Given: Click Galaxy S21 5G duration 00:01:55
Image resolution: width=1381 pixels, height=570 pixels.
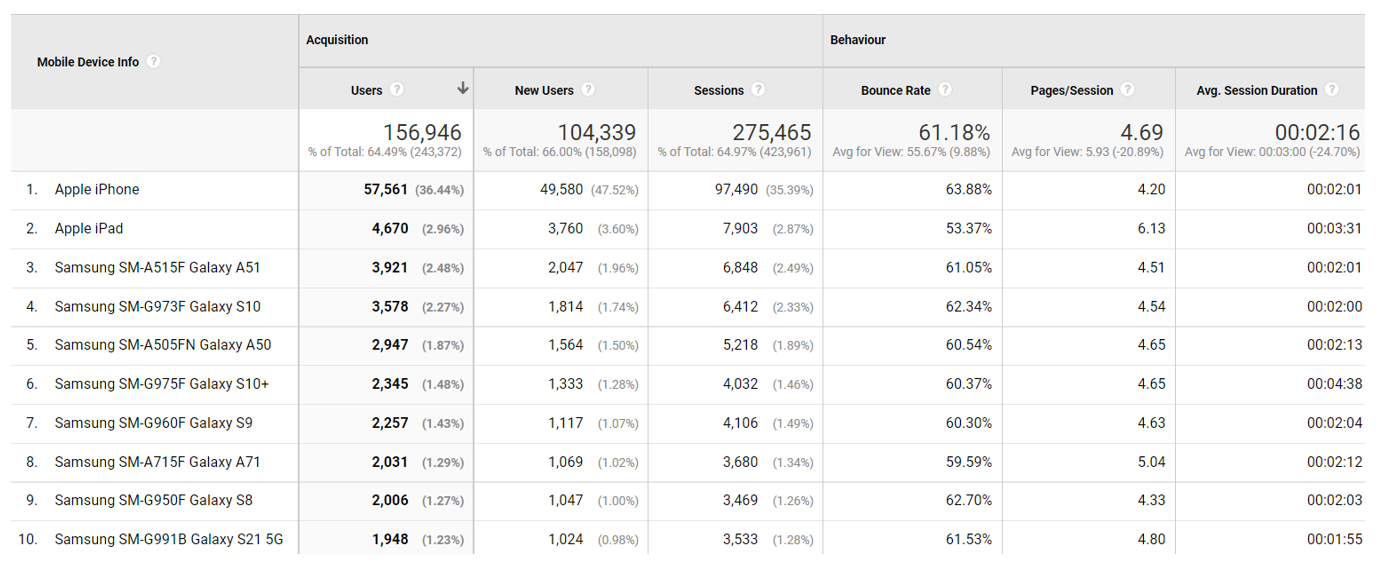Looking at the screenshot, I should 1334,539.
